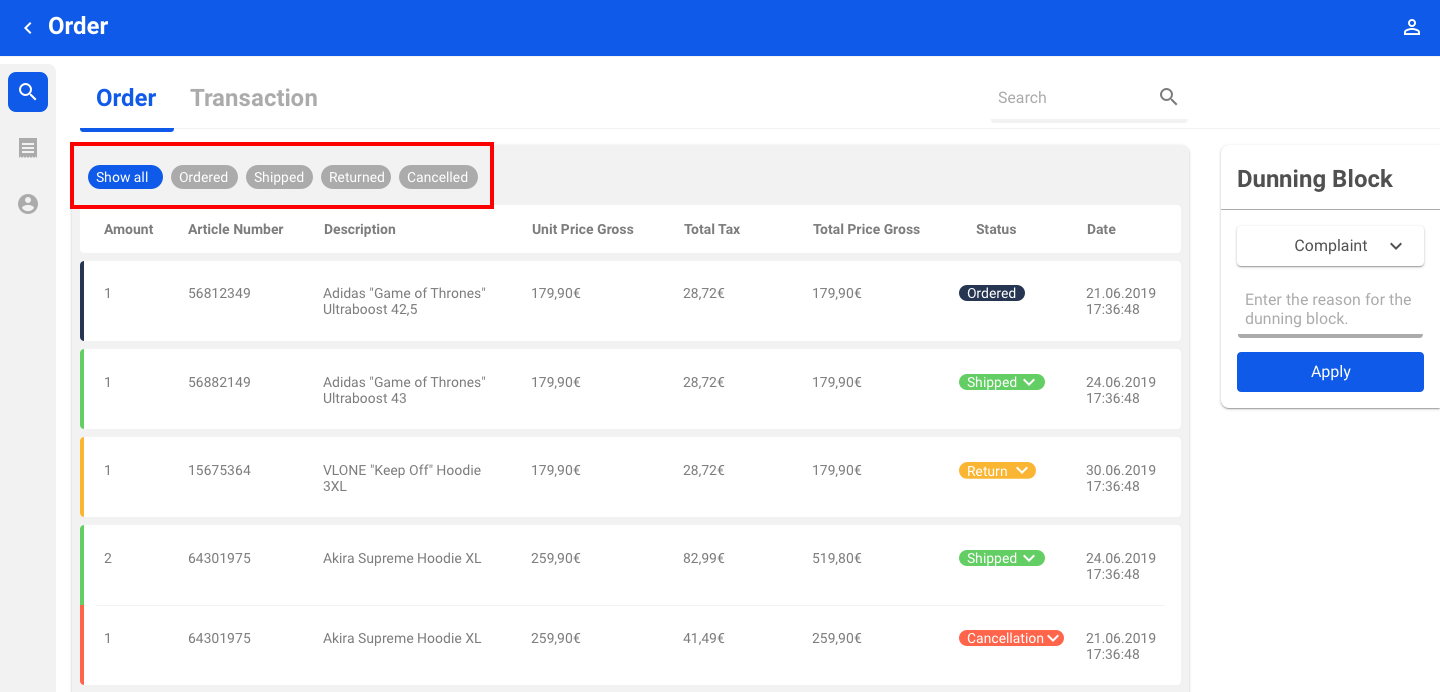Screen dimensions: 1440x692
Task: Expand the Complaint dropdown
Action: click(x=1330, y=246)
